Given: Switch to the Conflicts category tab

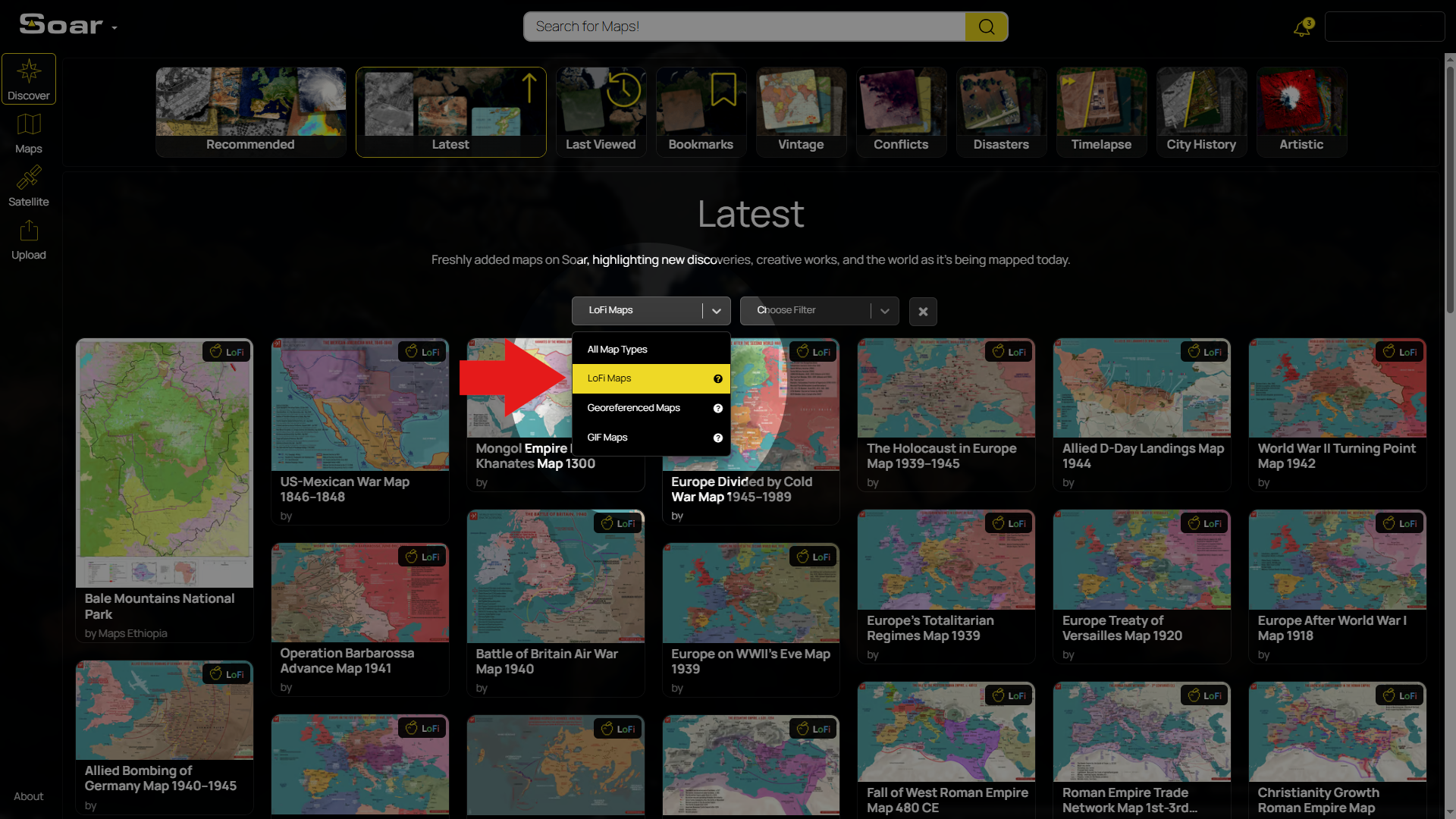Looking at the screenshot, I should click(901, 112).
